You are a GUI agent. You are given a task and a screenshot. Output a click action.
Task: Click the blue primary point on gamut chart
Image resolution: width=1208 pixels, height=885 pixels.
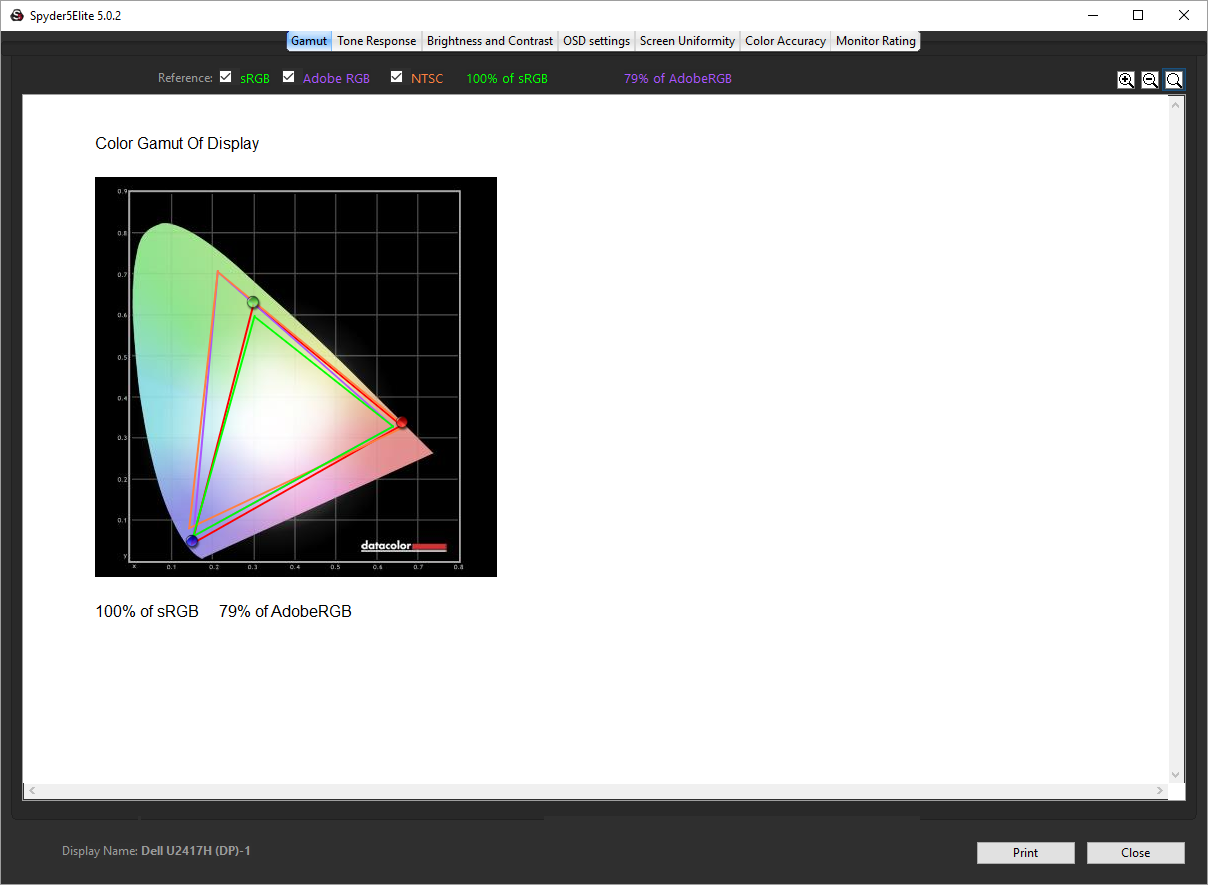tap(192, 541)
